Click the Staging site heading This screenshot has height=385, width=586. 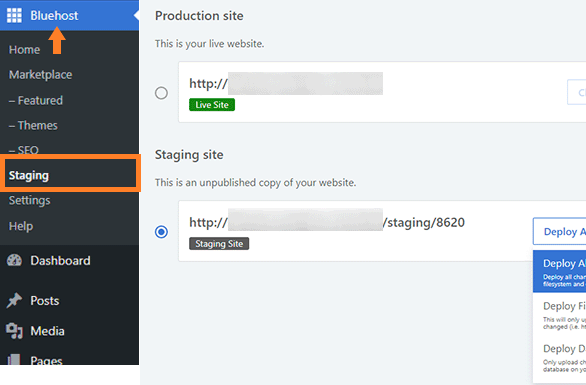(189, 155)
